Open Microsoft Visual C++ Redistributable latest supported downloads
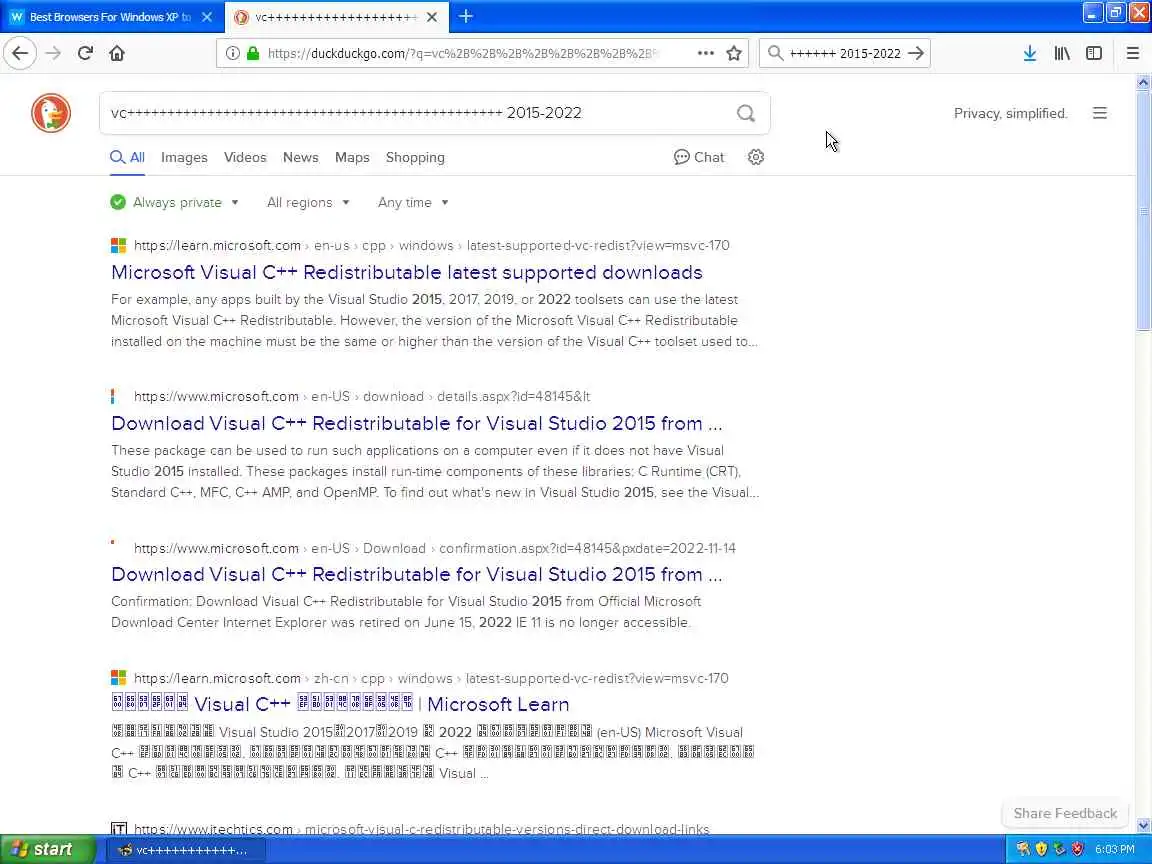Viewport: 1152px width, 864px height. (407, 273)
